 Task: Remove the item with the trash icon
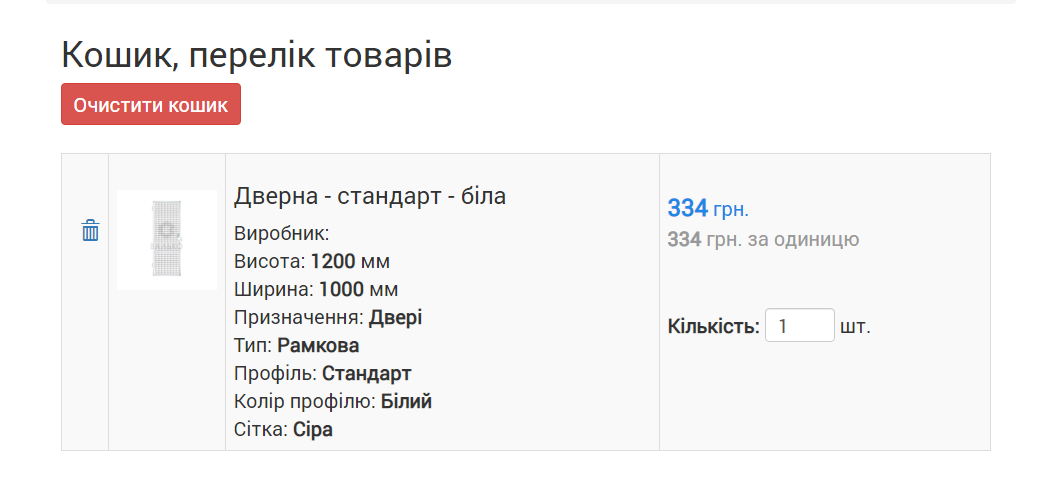[90, 231]
